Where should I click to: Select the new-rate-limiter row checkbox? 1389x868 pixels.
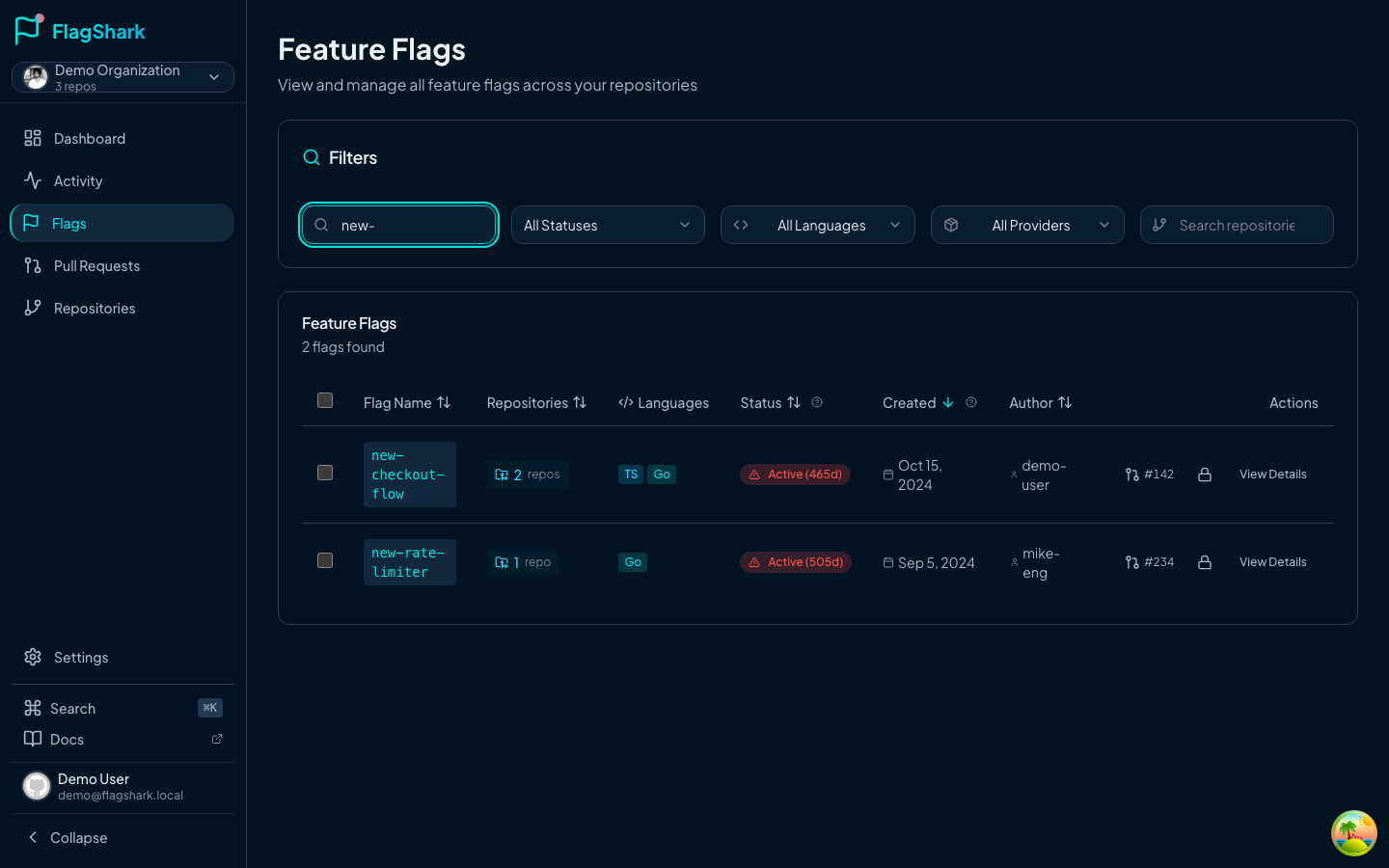tap(325, 560)
